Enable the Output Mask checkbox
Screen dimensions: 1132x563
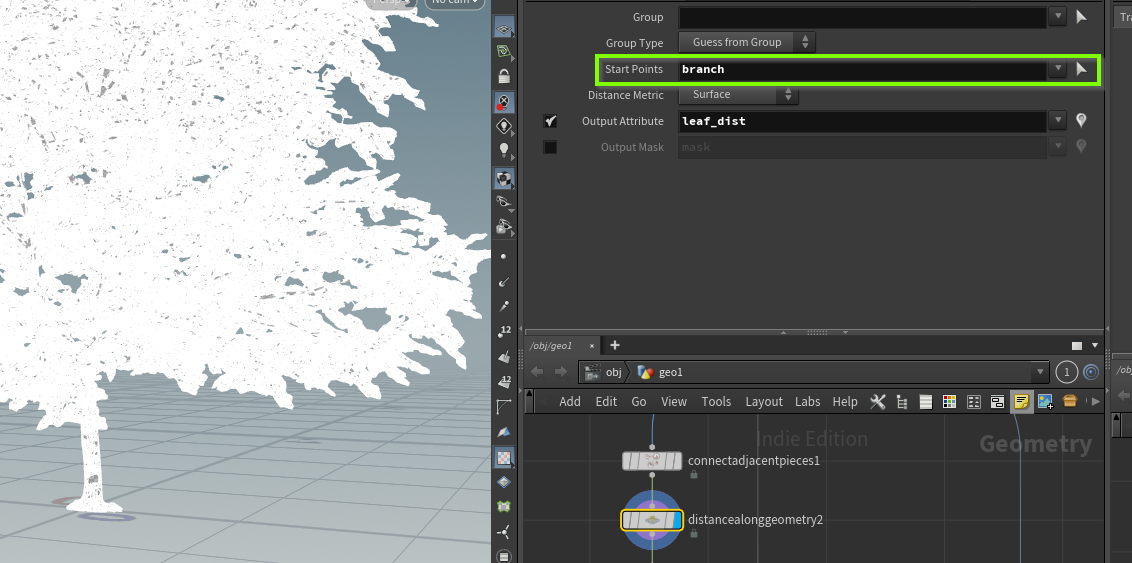(x=550, y=147)
